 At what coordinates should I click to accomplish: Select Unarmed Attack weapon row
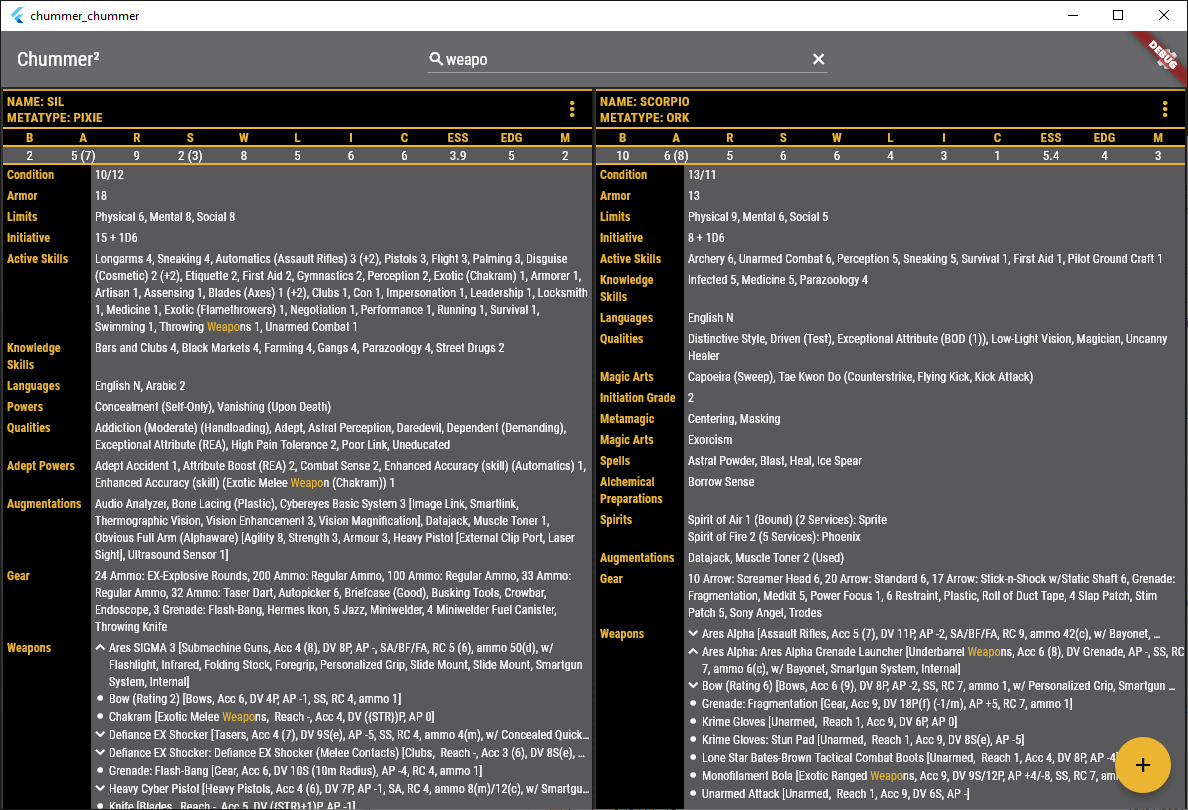click(x=835, y=794)
